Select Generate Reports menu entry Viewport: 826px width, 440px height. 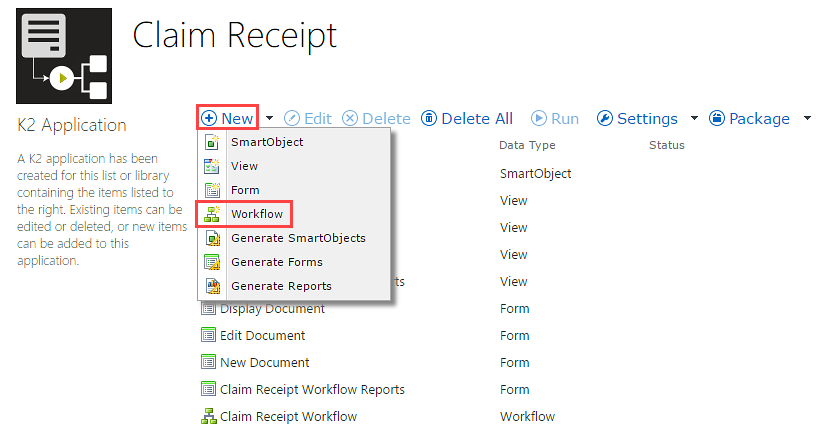coord(281,286)
